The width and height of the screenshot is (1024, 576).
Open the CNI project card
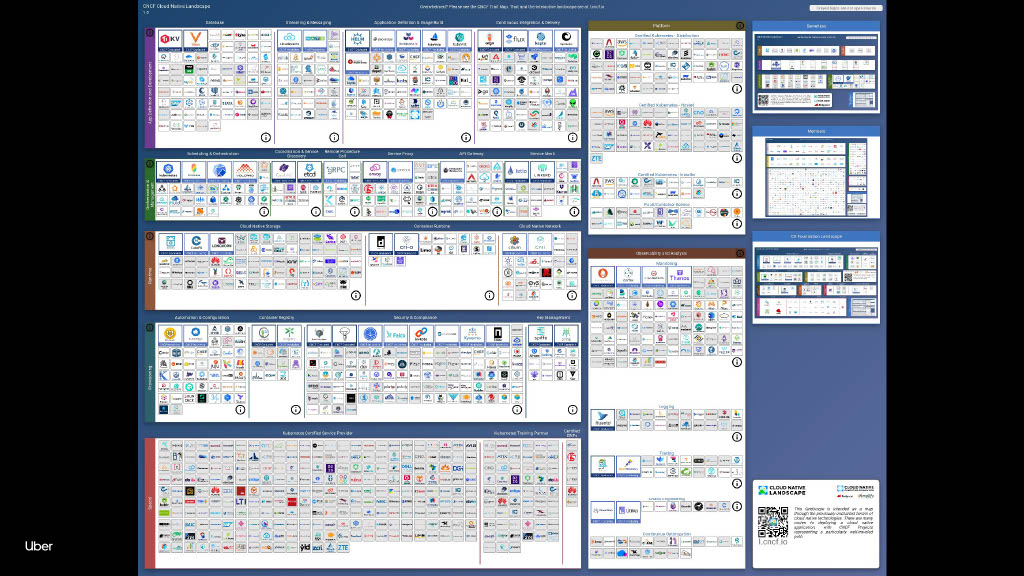pos(539,244)
